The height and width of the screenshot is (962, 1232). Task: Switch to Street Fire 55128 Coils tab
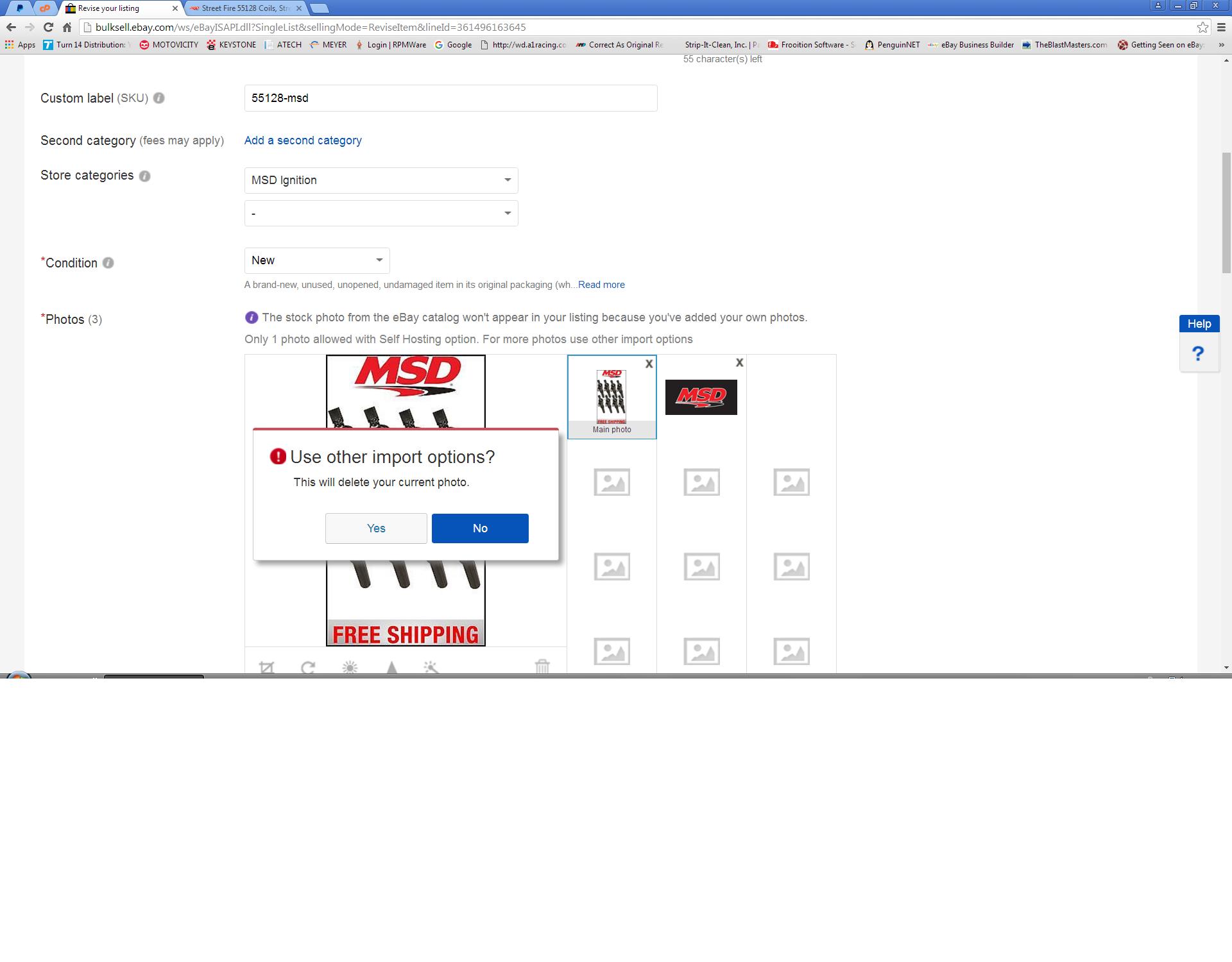(246, 8)
